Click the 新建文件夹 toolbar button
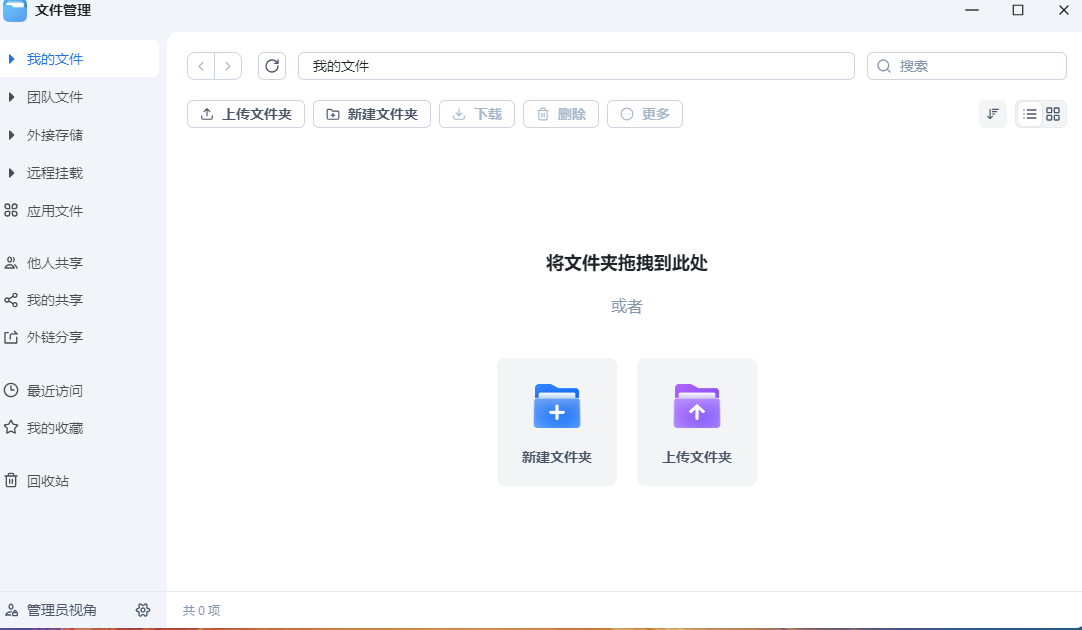 click(x=372, y=114)
